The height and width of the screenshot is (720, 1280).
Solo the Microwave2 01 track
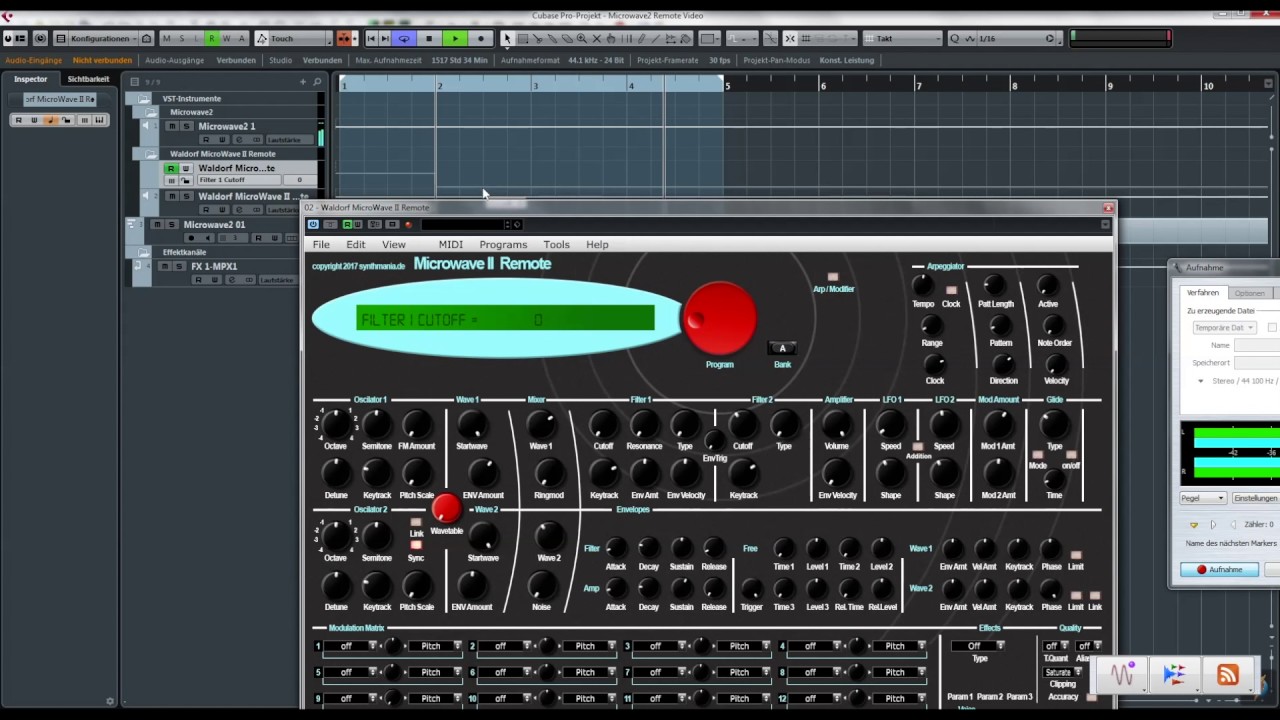(171, 225)
